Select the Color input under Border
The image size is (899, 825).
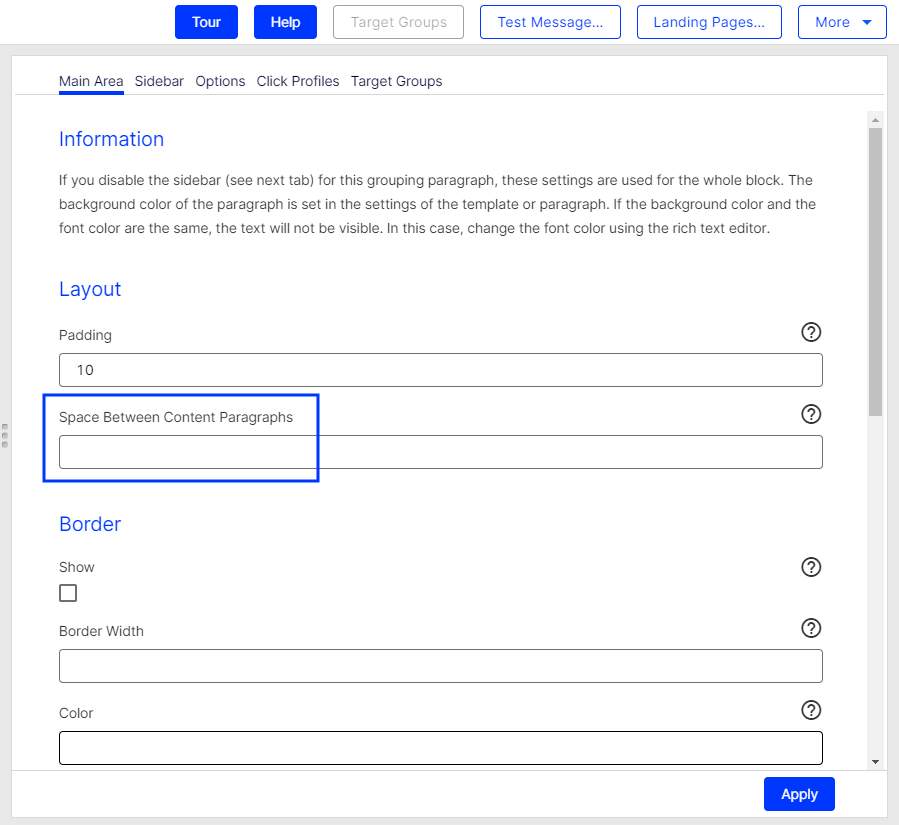coord(440,747)
